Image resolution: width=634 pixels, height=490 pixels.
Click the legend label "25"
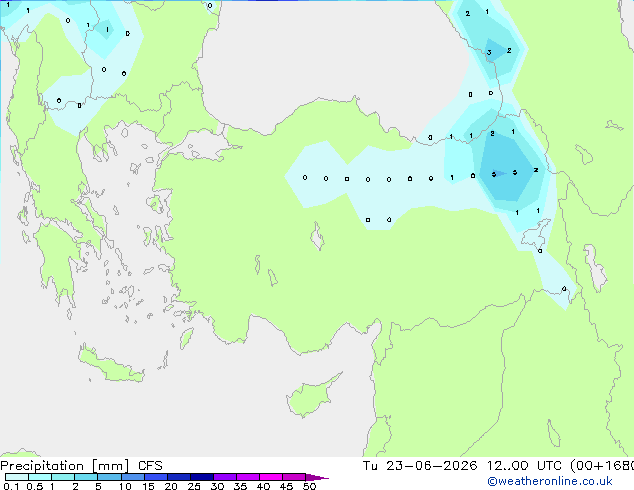194,486
